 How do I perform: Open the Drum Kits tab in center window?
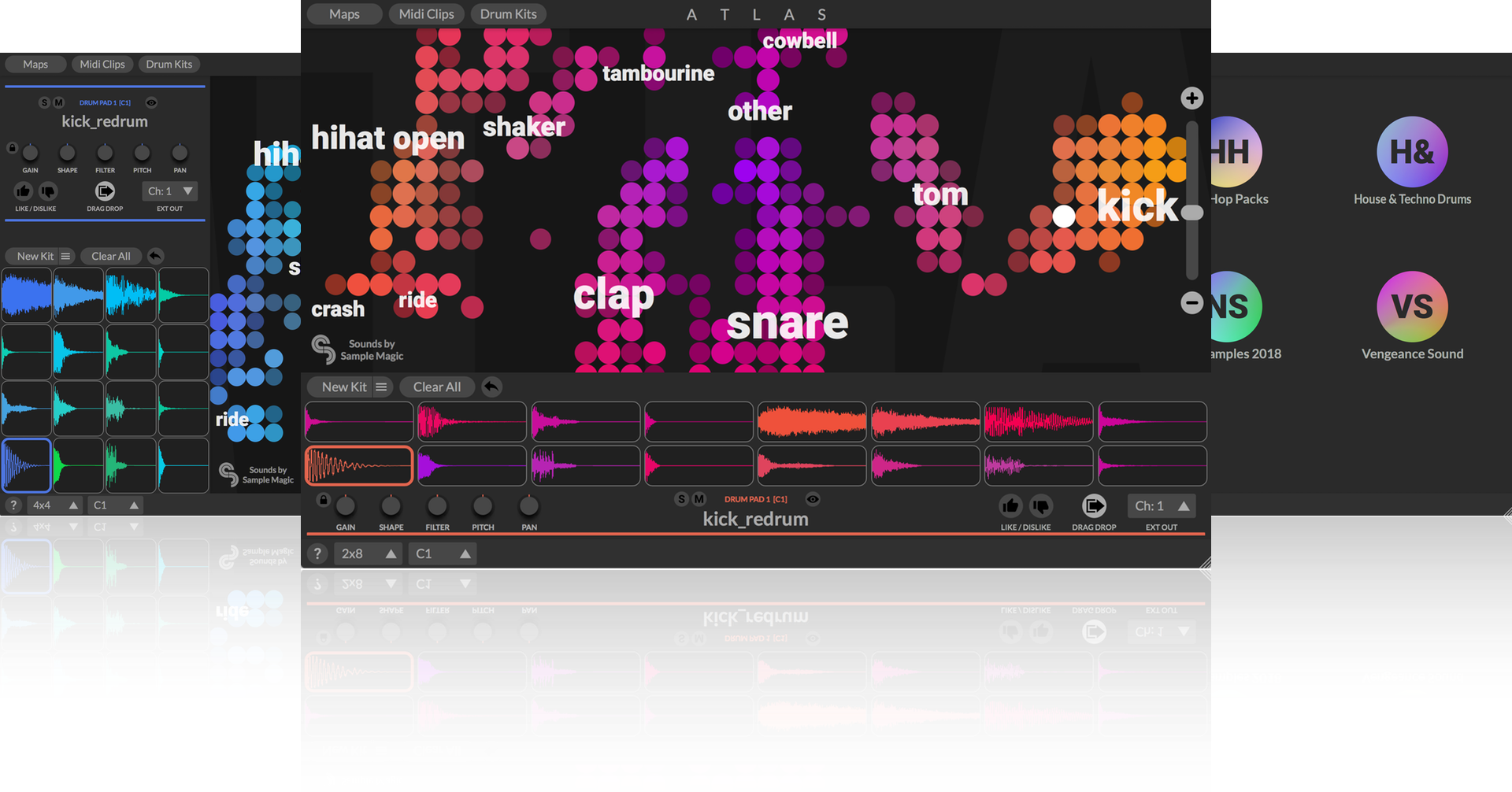tap(508, 14)
